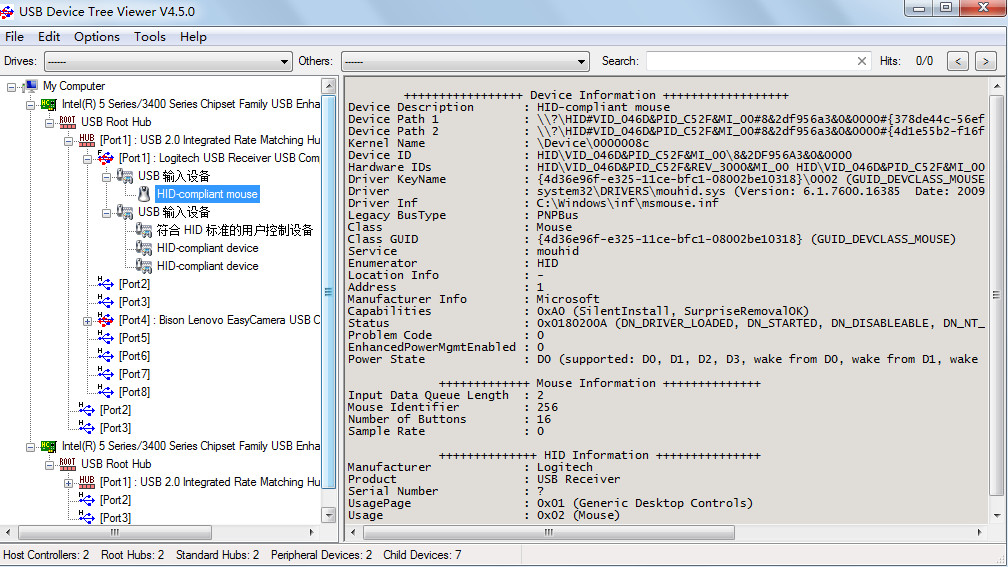Open the Tools menu

point(150,37)
